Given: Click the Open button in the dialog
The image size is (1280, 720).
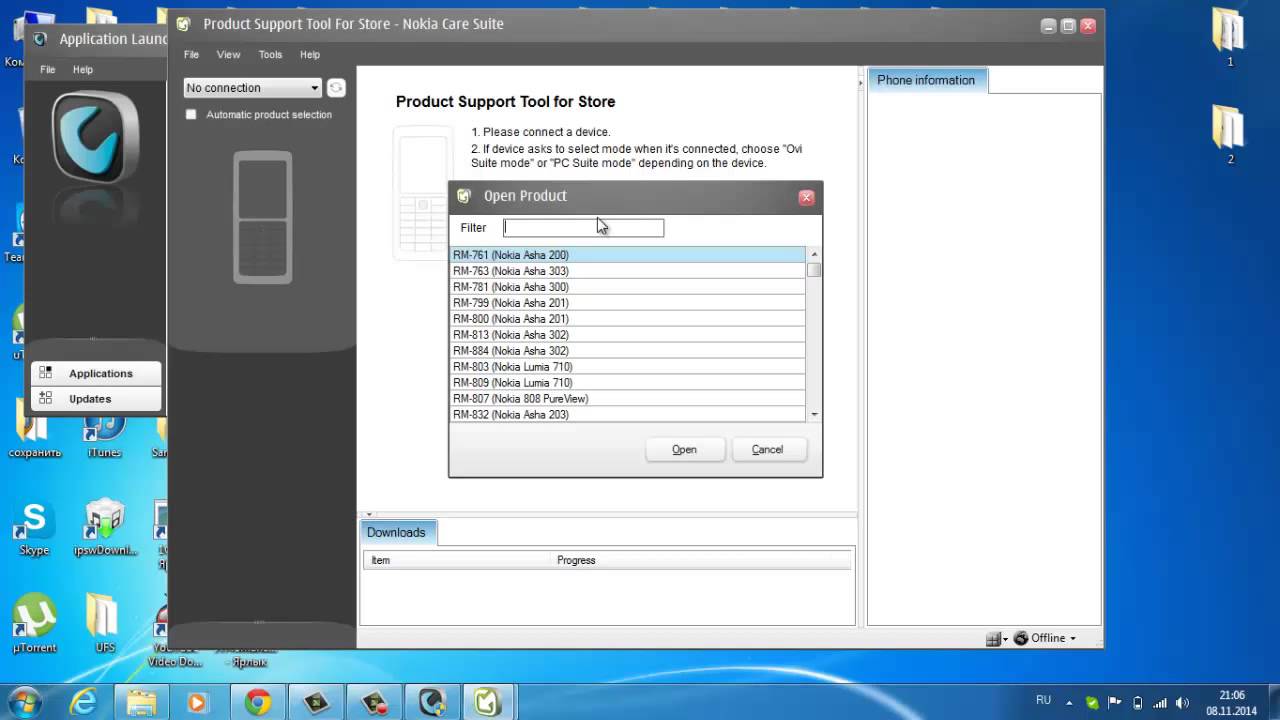Looking at the screenshot, I should [x=684, y=450].
